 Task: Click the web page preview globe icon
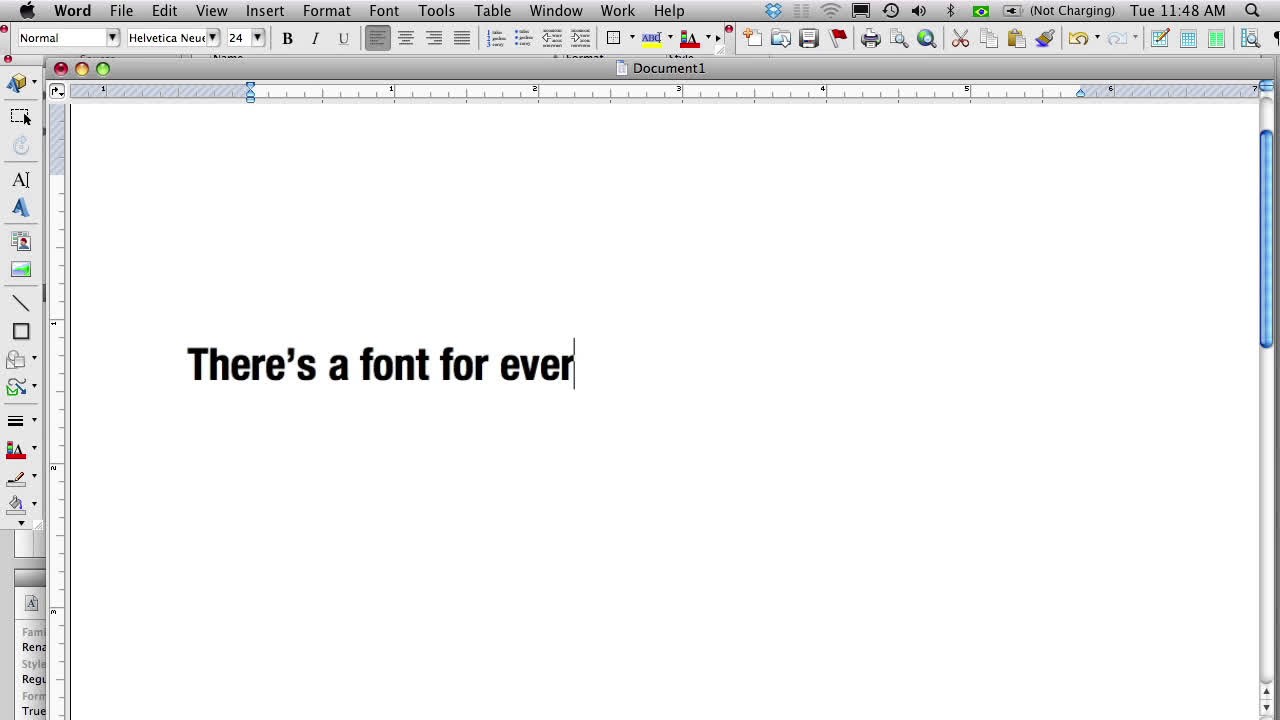tap(927, 38)
